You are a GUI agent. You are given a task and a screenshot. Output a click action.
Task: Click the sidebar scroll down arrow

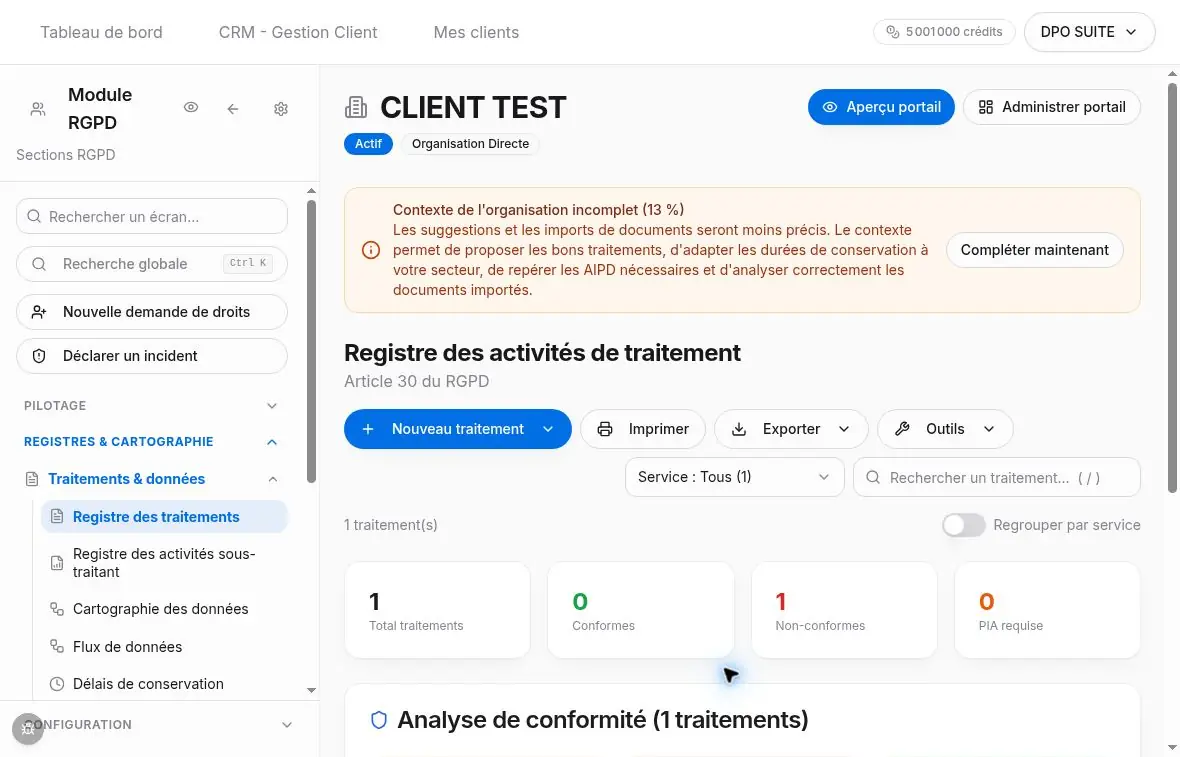(311, 690)
